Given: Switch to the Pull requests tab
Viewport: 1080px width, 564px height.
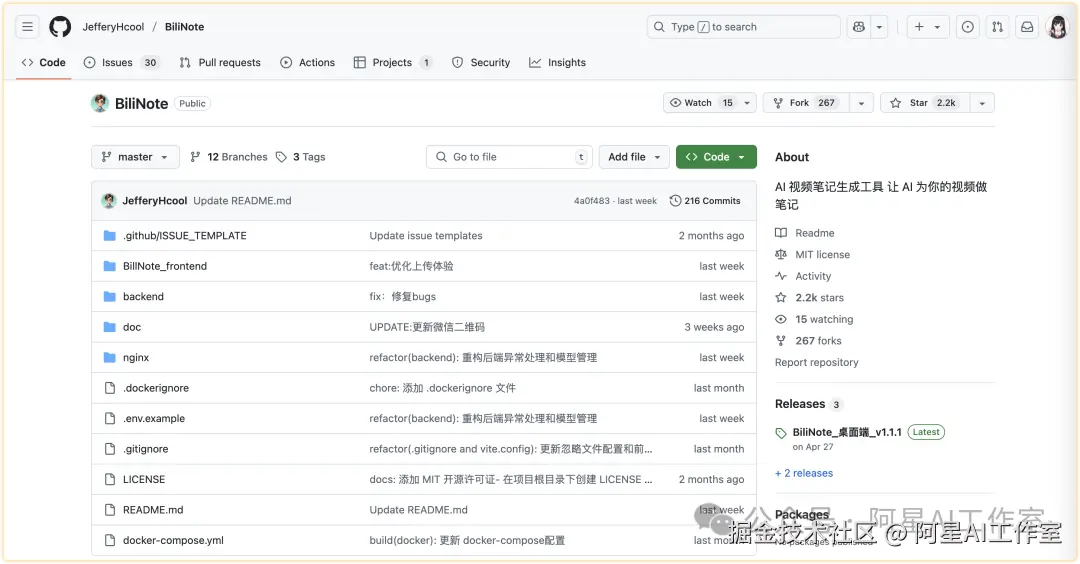Looking at the screenshot, I should tap(220, 62).
